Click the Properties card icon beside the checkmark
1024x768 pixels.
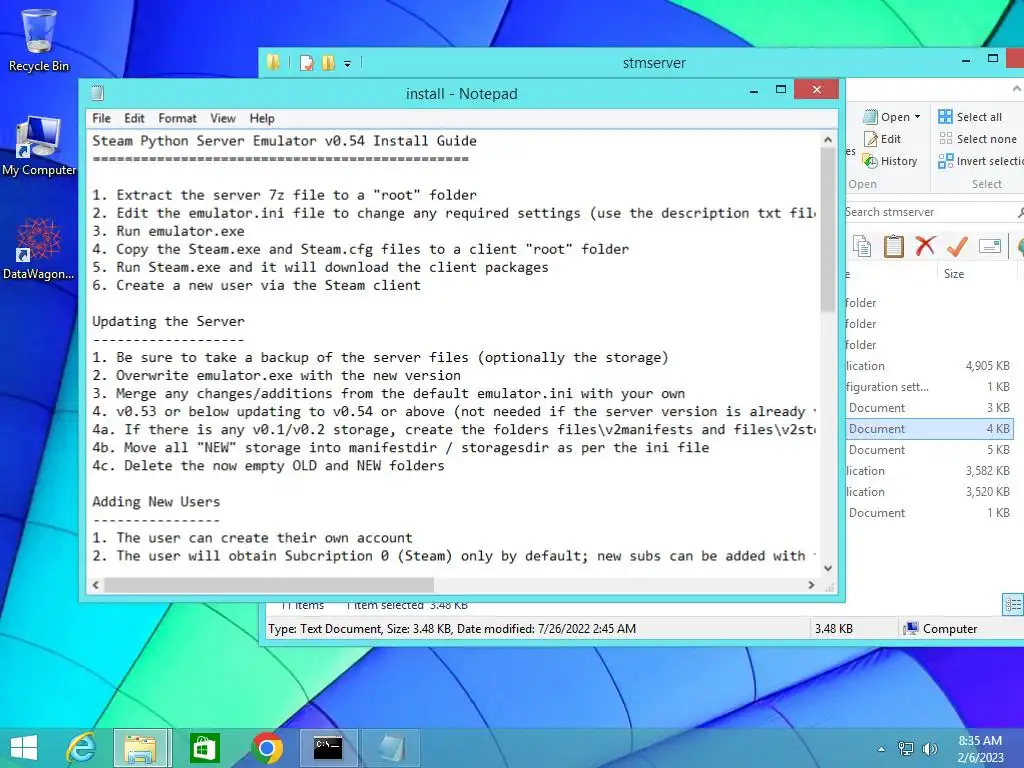990,246
